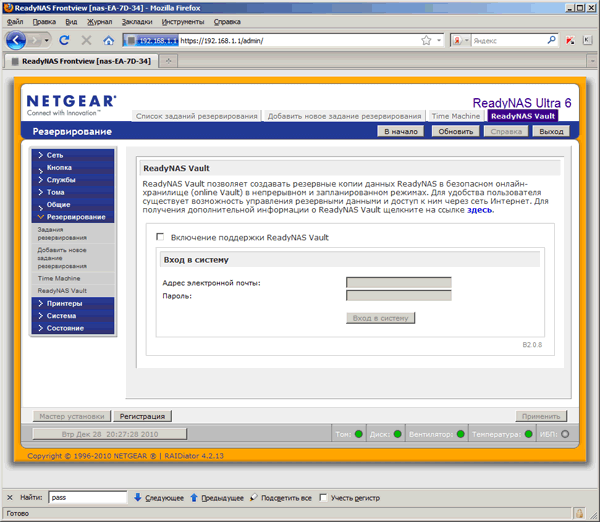Click the bookmark star in the address bar
The image size is (600, 522).
click(x=426, y=40)
